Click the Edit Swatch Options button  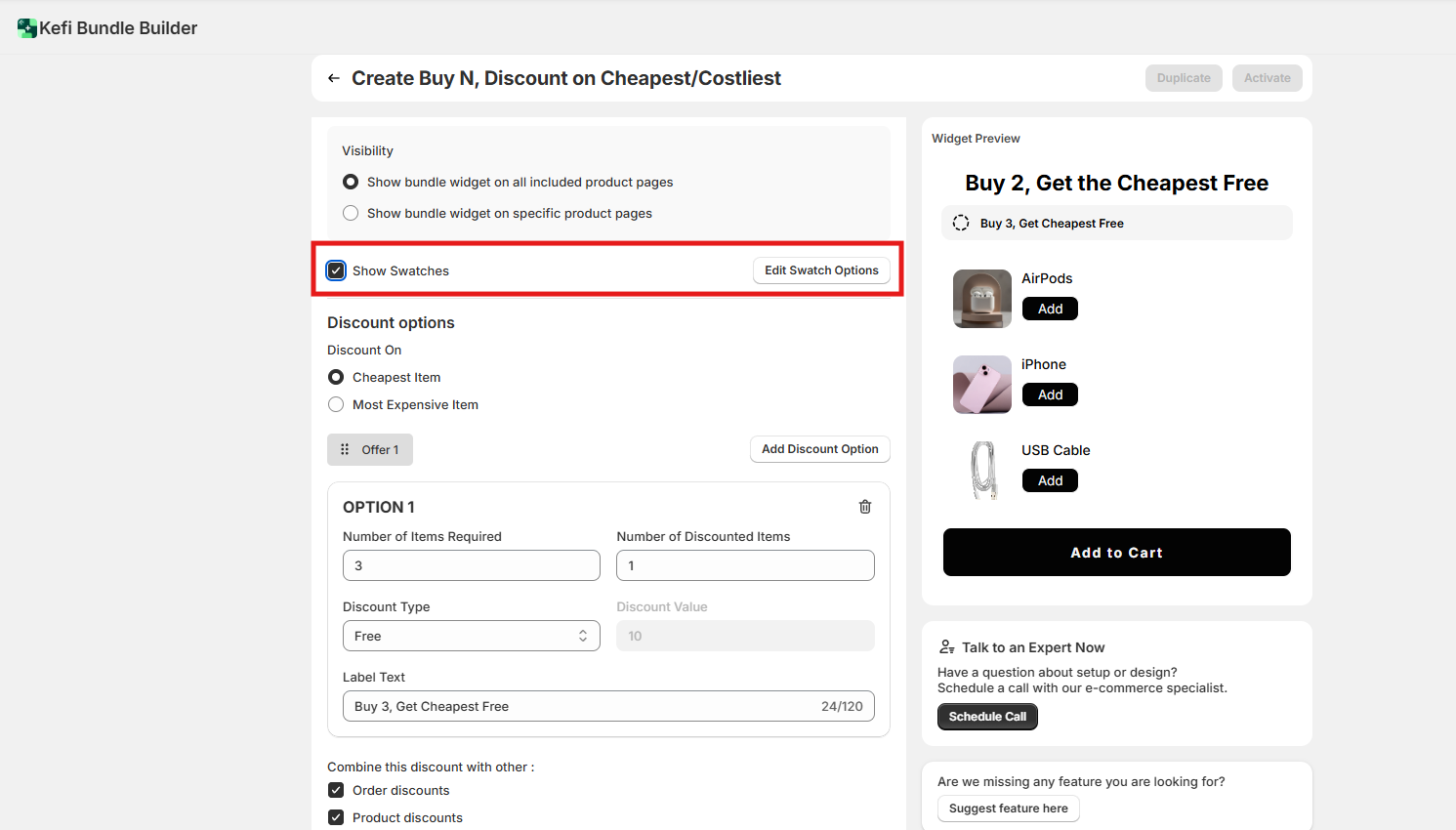[x=821, y=270]
